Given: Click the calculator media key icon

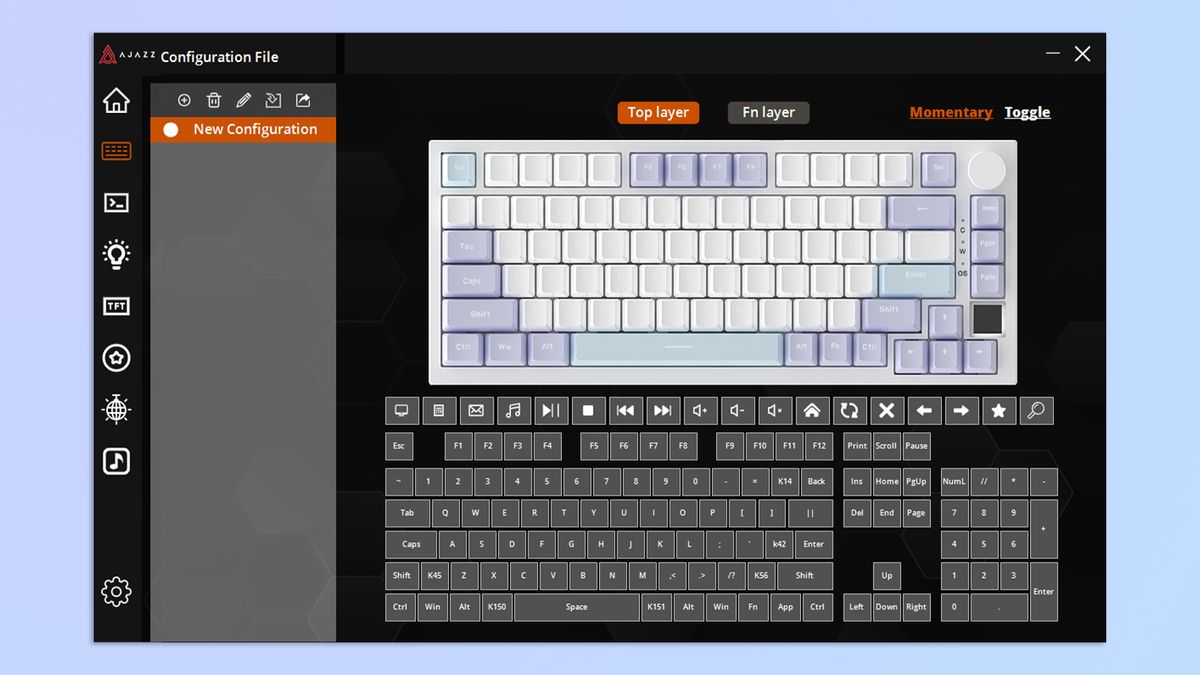Looking at the screenshot, I should (438, 410).
